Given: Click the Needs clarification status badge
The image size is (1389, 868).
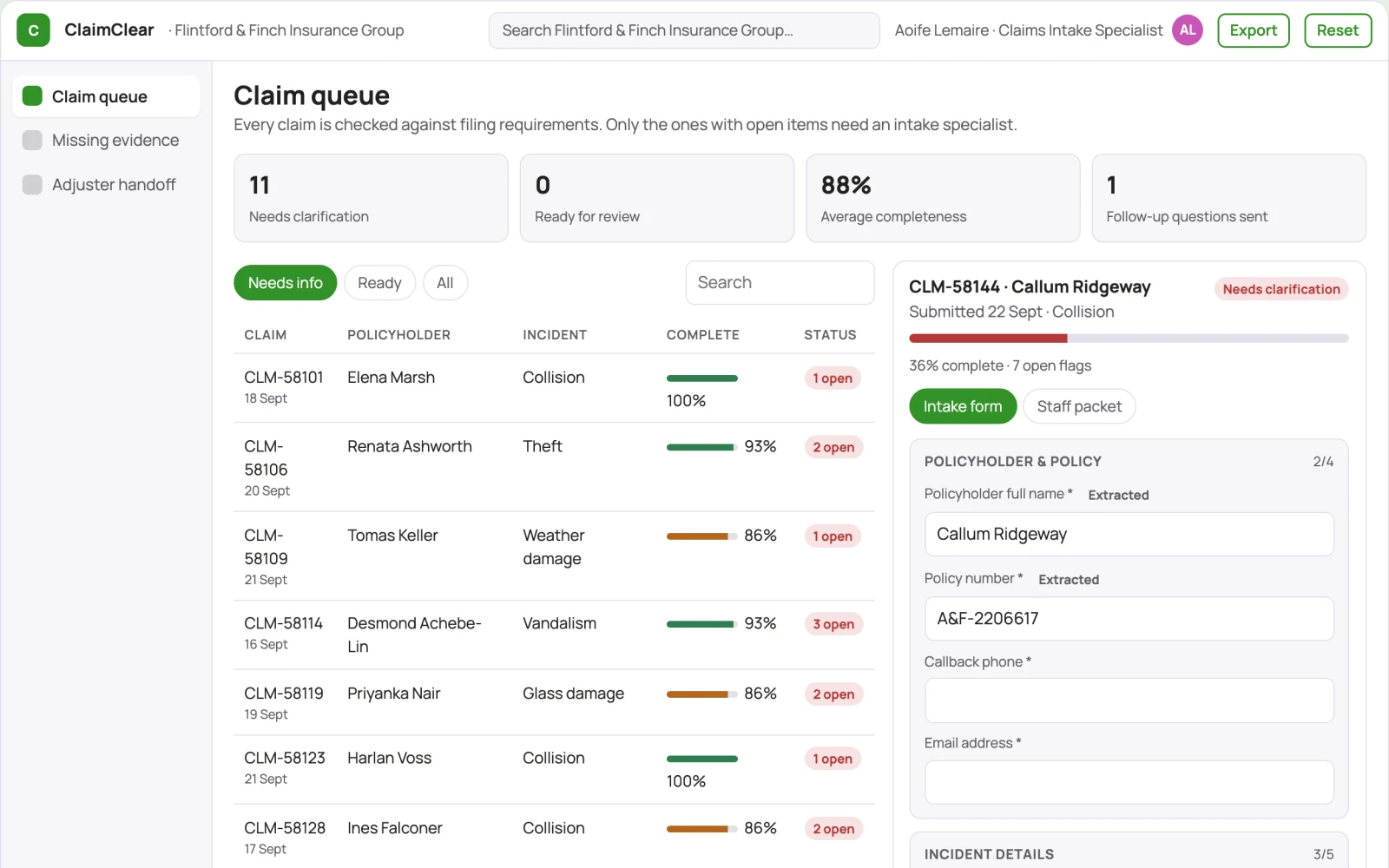Looking at the screenshot, I should tap(1281, 289).
